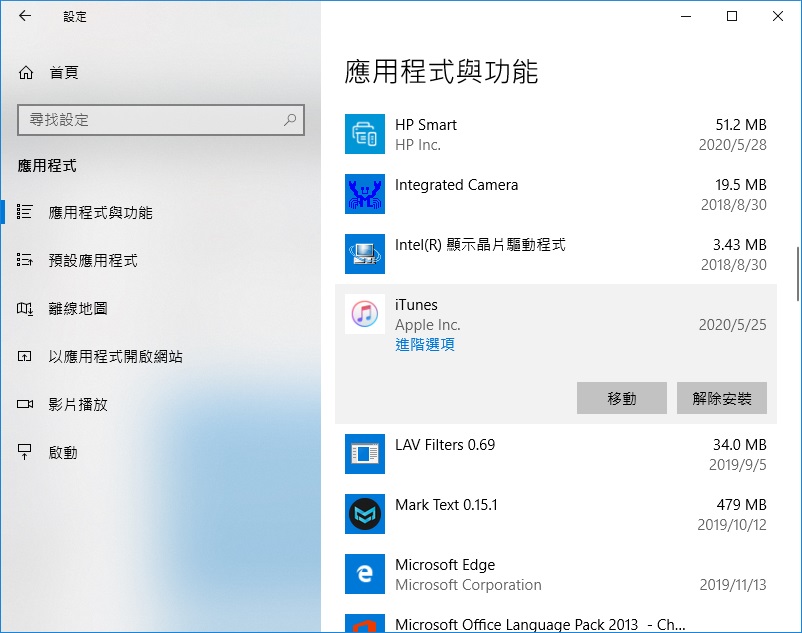This screenshot has width=802, height=633.
Task: Open the Home (首頁) icon
Action: [26, 73]
